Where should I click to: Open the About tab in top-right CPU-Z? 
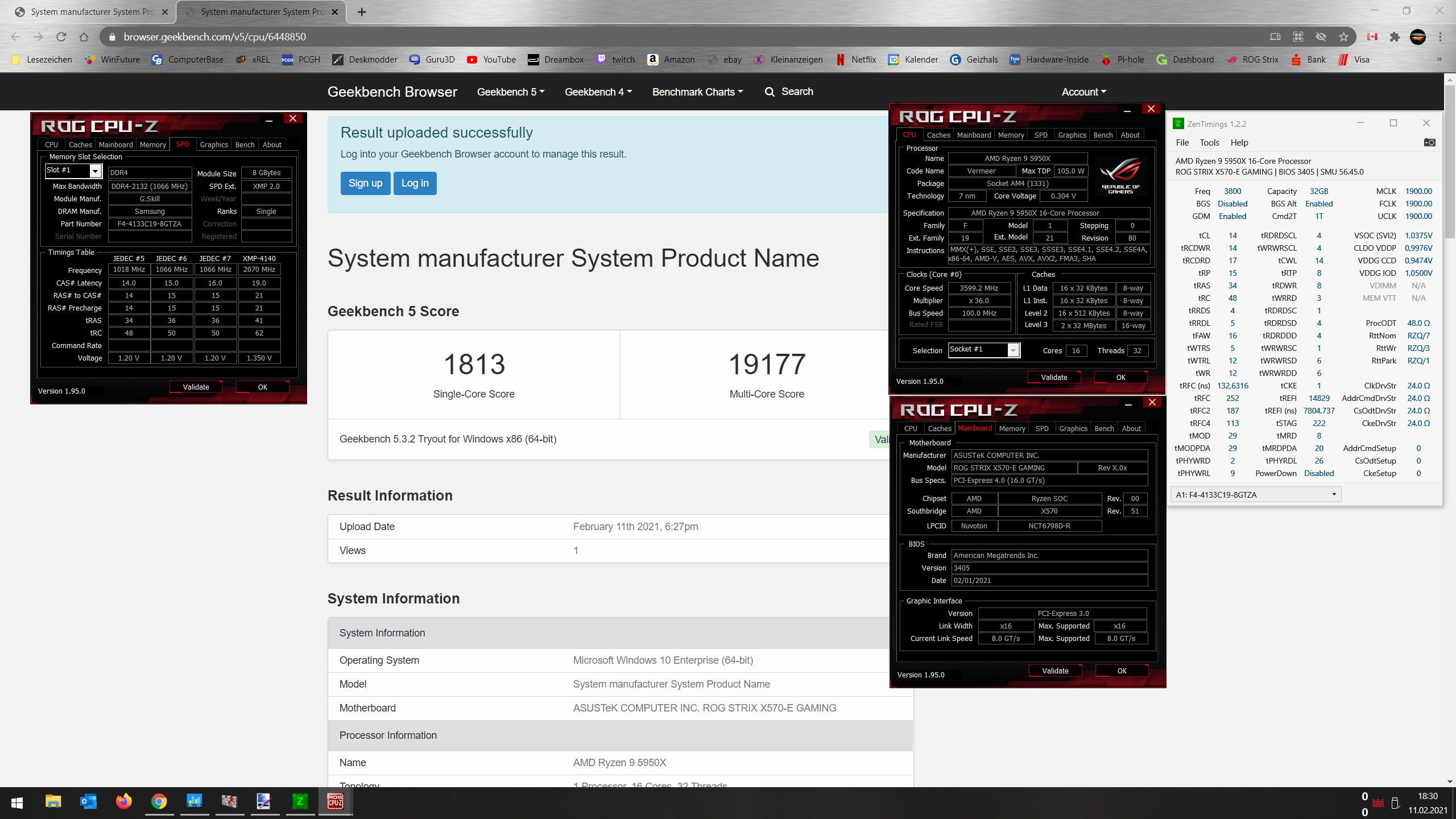tap(1130, 135)
